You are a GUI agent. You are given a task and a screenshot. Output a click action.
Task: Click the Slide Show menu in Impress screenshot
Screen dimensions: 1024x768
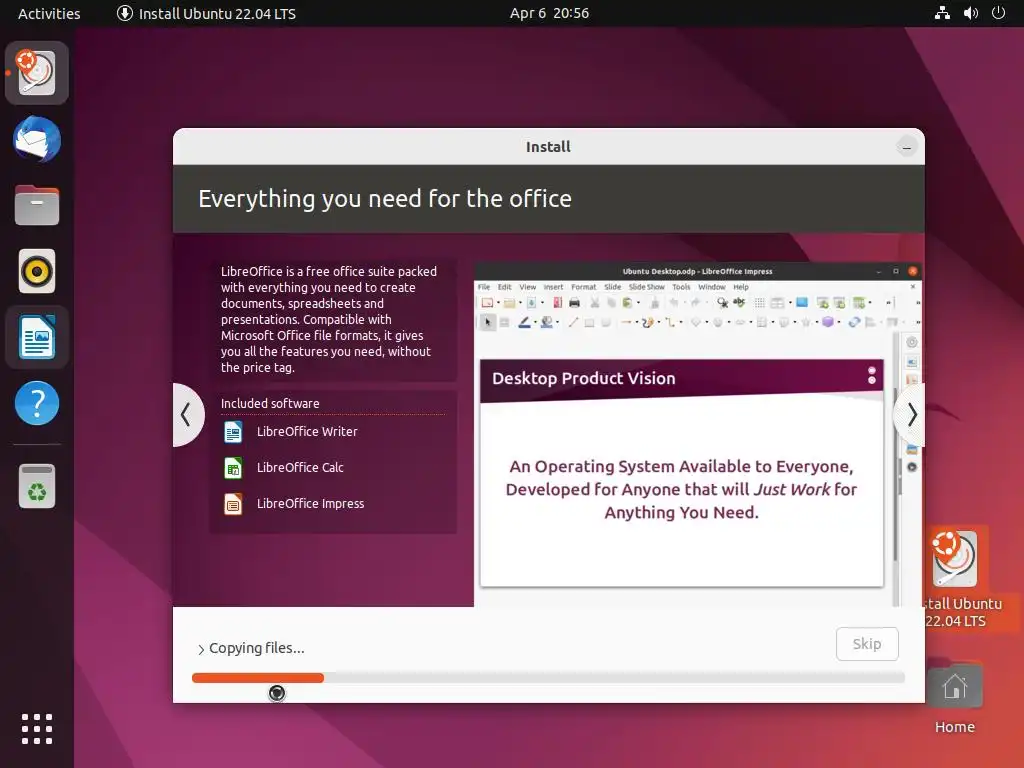coord(646,287)
